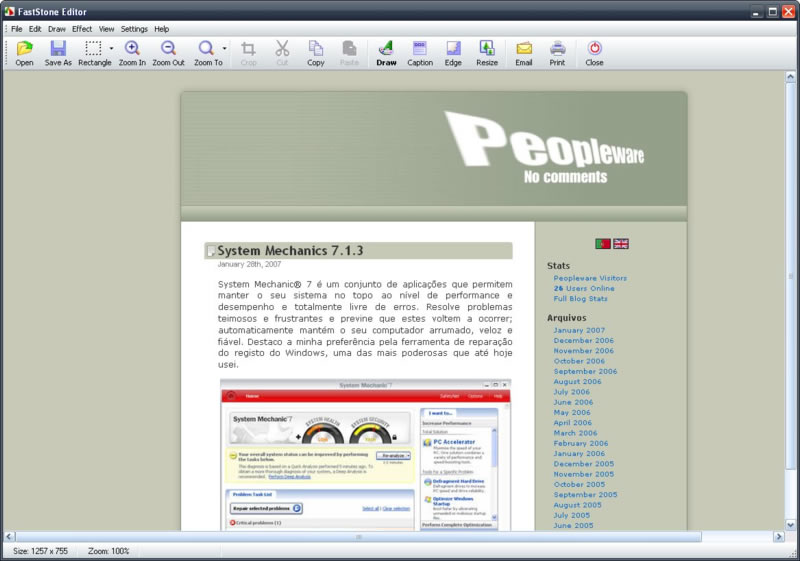The image size is (800, 561).
Task: Click the FastStone Editor title bar icon
Action: (9, 11)
